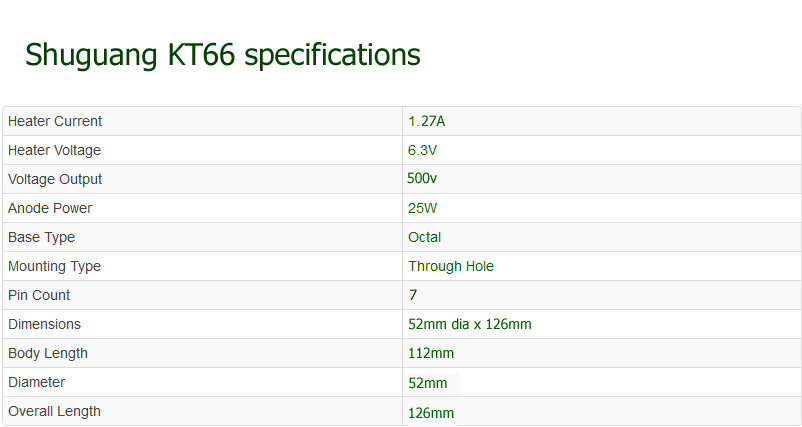
Task: Click the Shuguang KT66 specifications heading
Action: [222, 55]
